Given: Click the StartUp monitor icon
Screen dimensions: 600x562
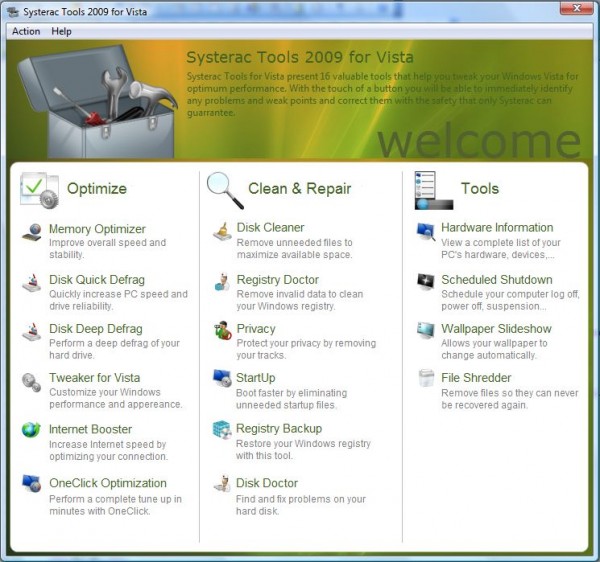Looking at the screenshot, I should 222,378.
